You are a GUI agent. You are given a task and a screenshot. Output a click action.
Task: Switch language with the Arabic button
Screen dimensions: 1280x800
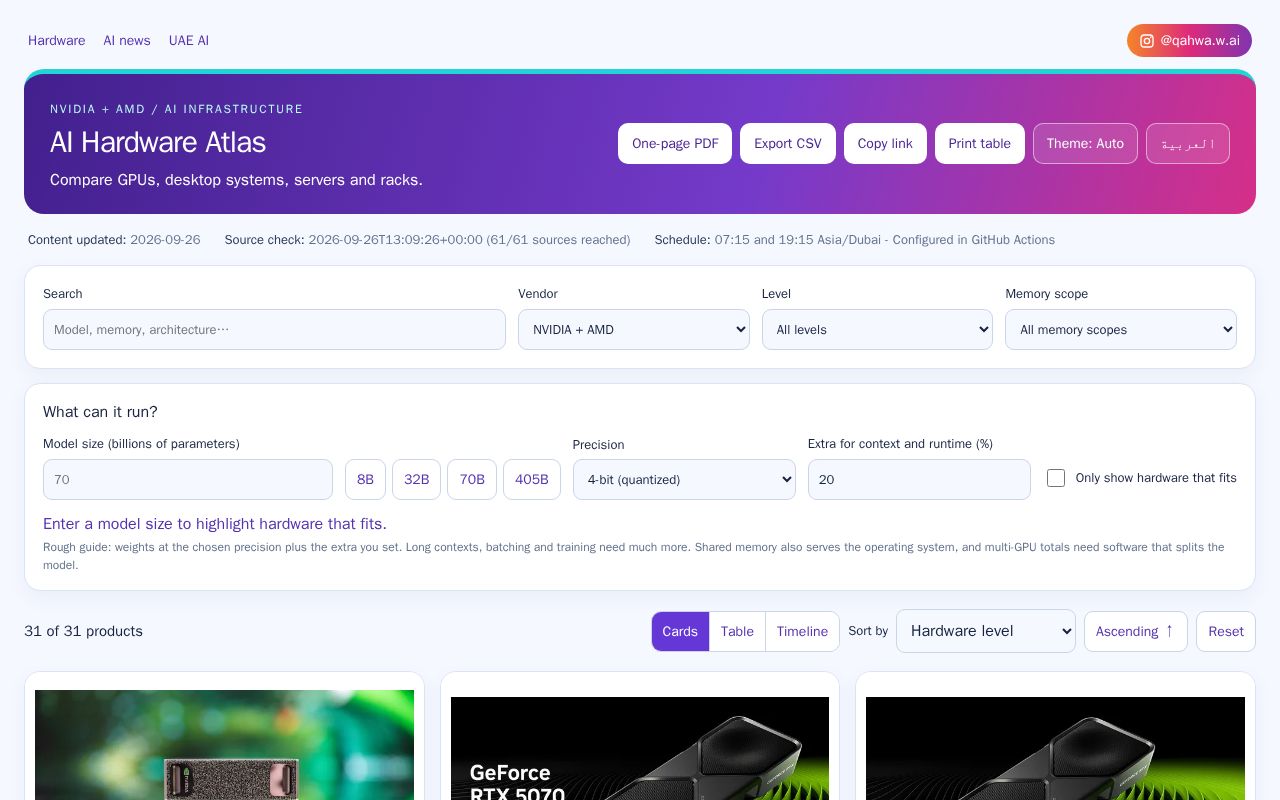1188,143
